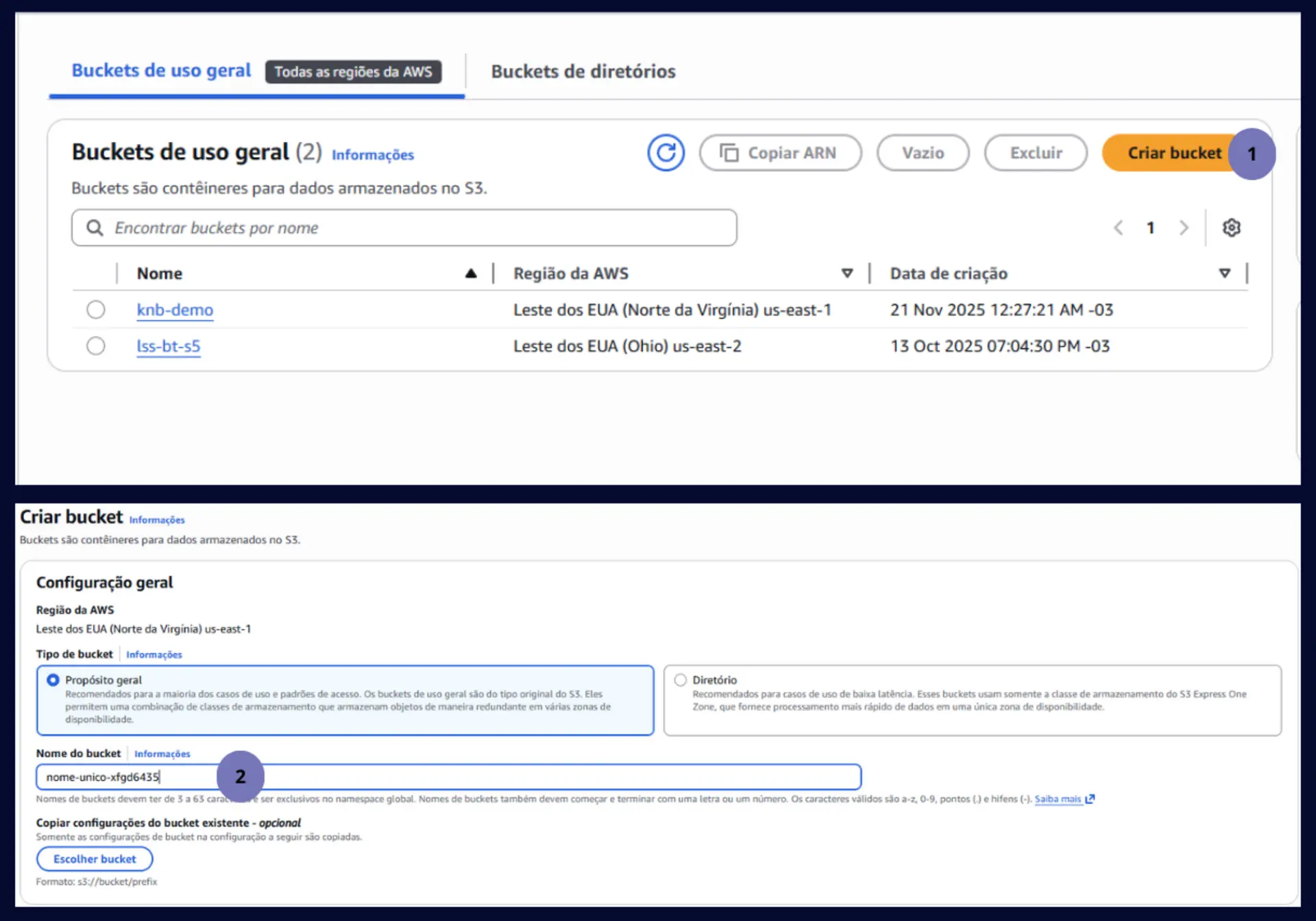Open table preferences gear icon
Viewport: 1316px width, 921px height.
point(1231,228)
